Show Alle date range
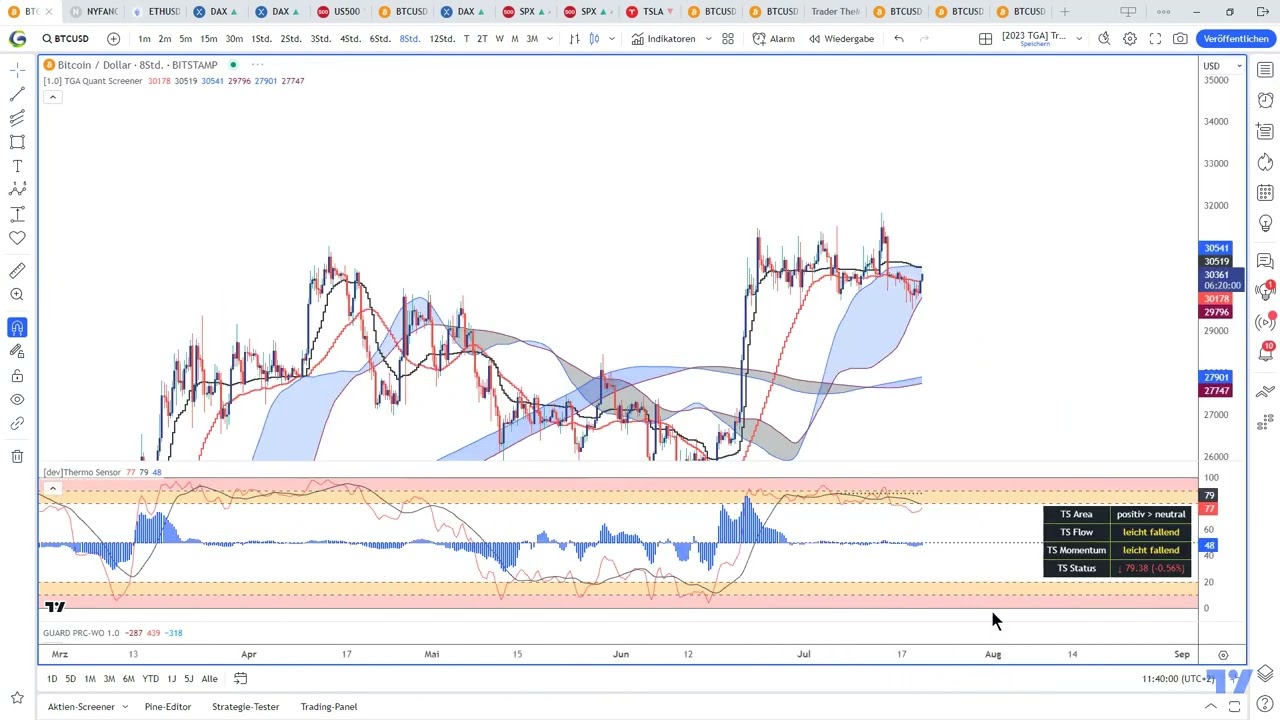The height and width of the screenshot is (720, 1280). pyautogui.click(x=209, y=679)
